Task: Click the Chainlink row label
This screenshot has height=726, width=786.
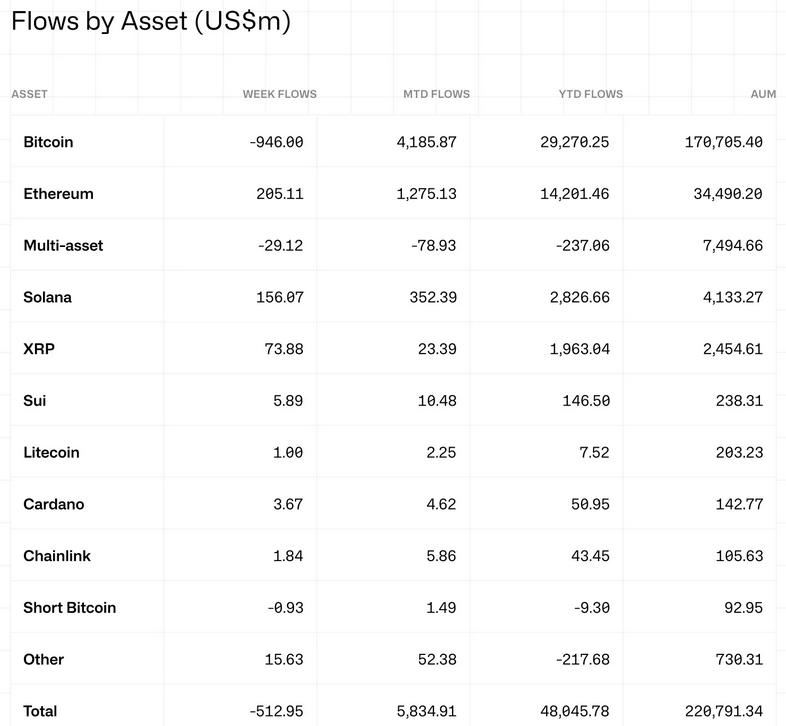Action: pos(57,556)
